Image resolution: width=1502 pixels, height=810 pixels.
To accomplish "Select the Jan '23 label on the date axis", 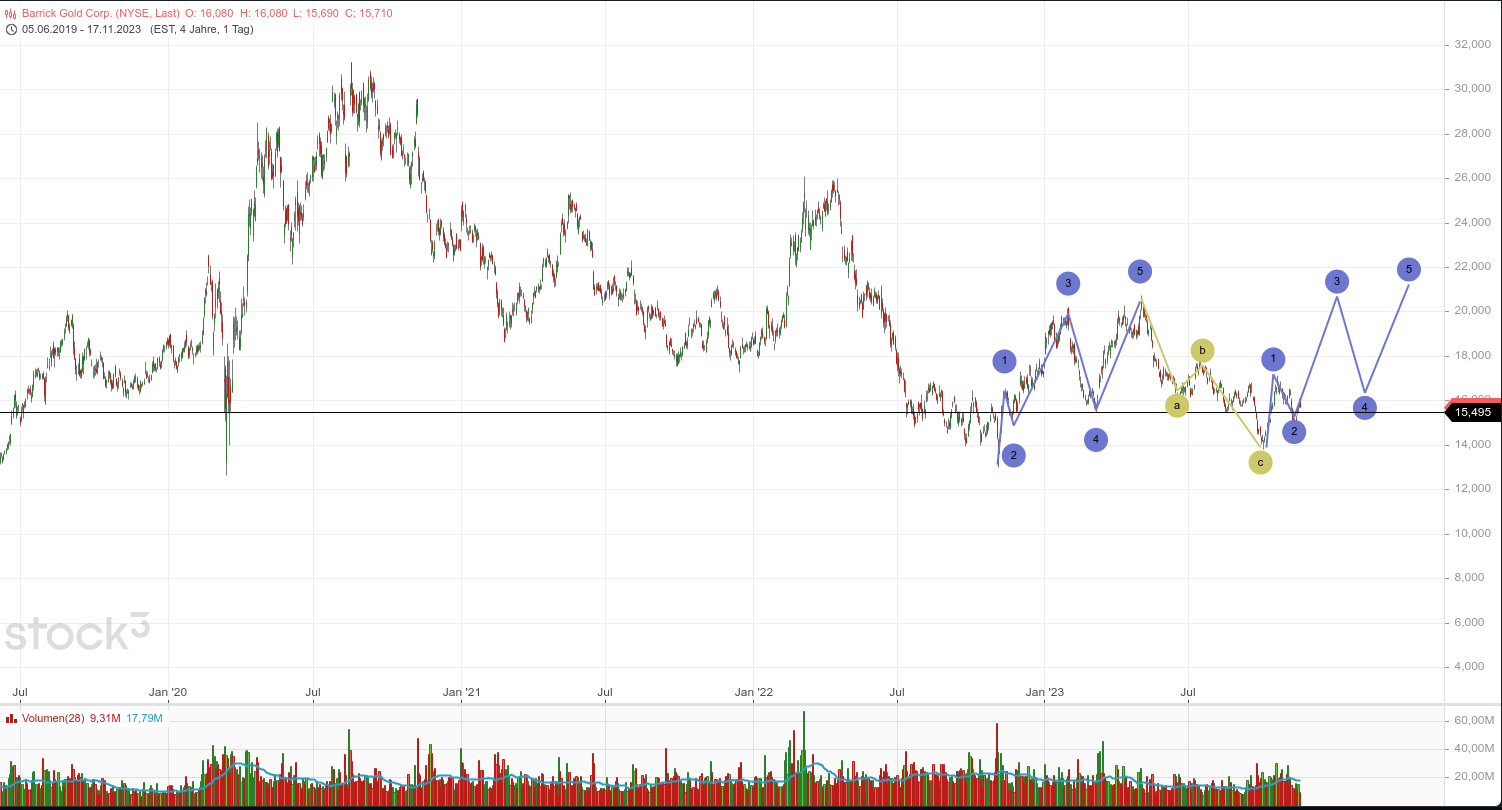I will tap(1046, 691).
